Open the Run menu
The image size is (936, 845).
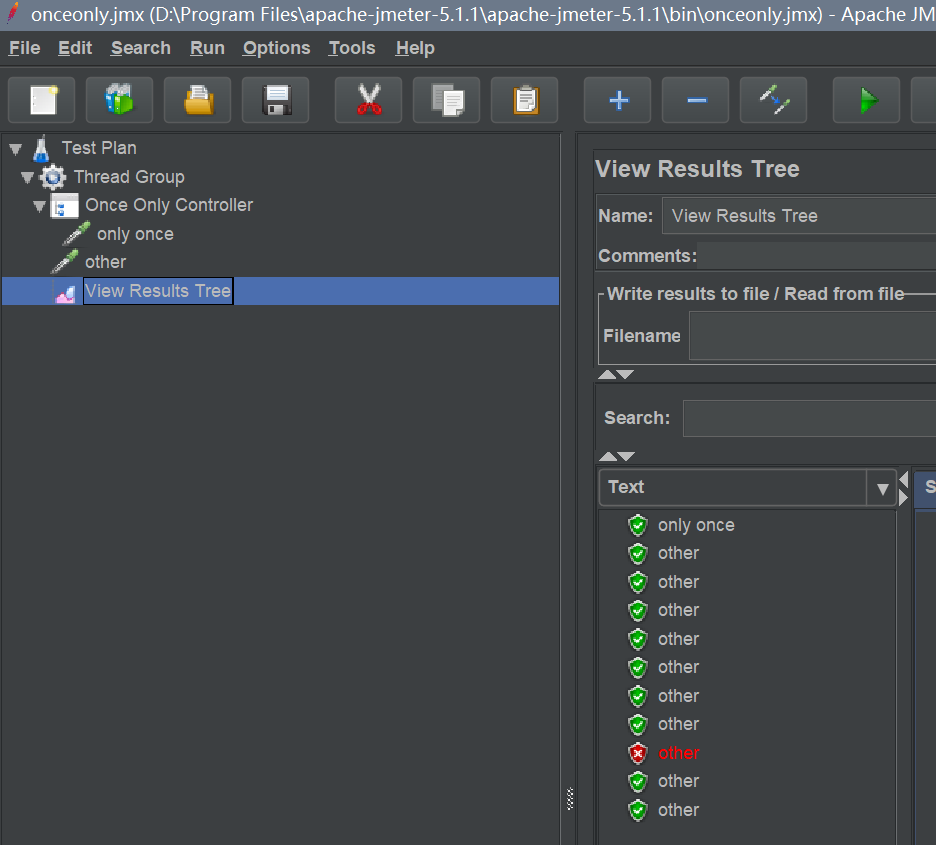pyautogui.click(x=207, y=48)
